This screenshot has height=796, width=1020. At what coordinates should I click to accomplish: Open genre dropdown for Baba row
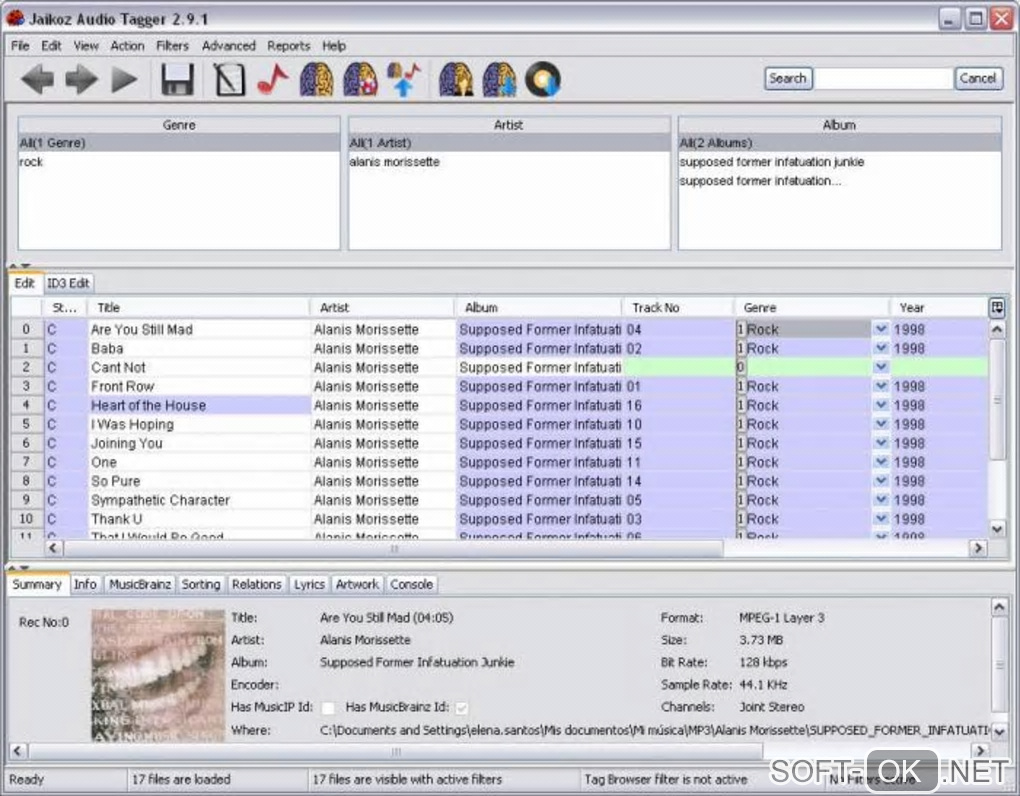[881, 348]
